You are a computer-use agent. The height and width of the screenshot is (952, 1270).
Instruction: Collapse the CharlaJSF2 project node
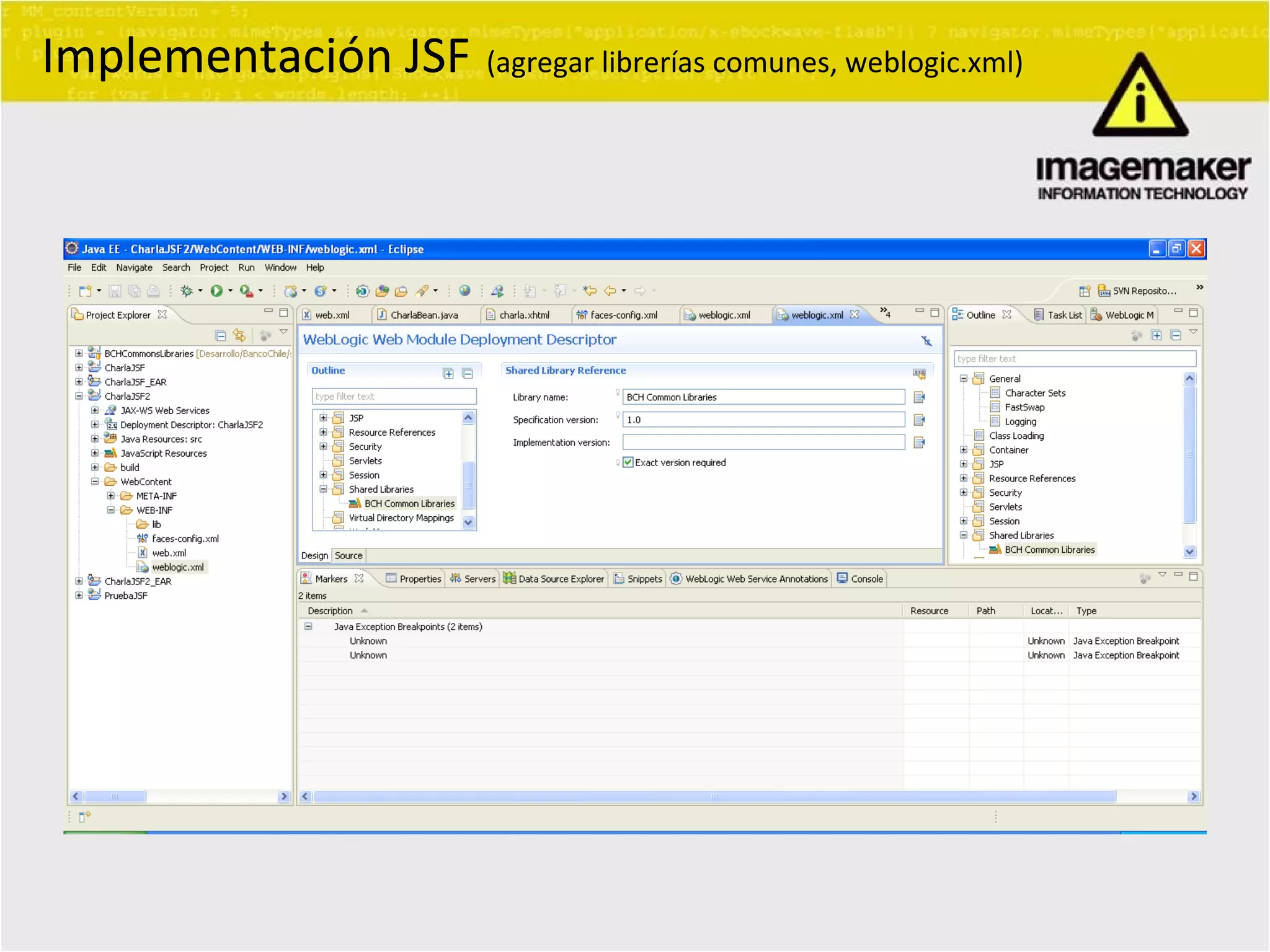pos(79,396)
